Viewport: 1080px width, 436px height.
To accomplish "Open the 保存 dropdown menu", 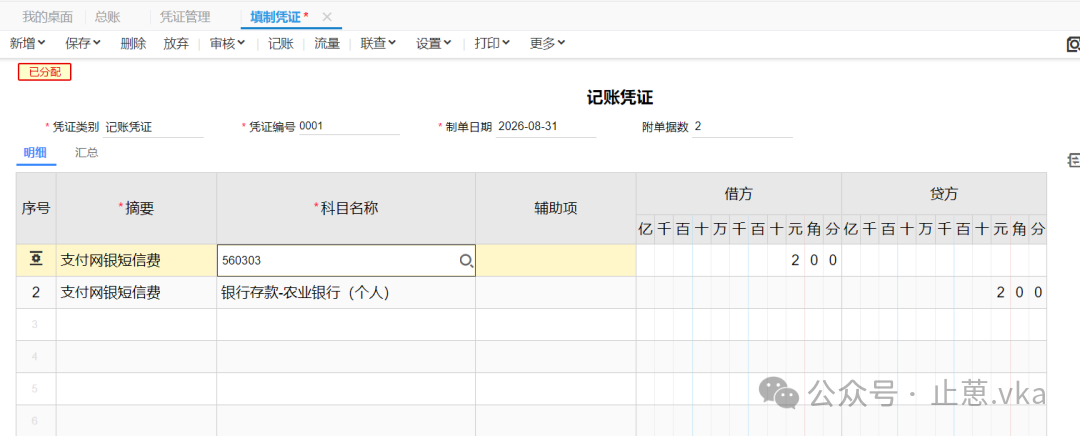I will tap(83, 43).
